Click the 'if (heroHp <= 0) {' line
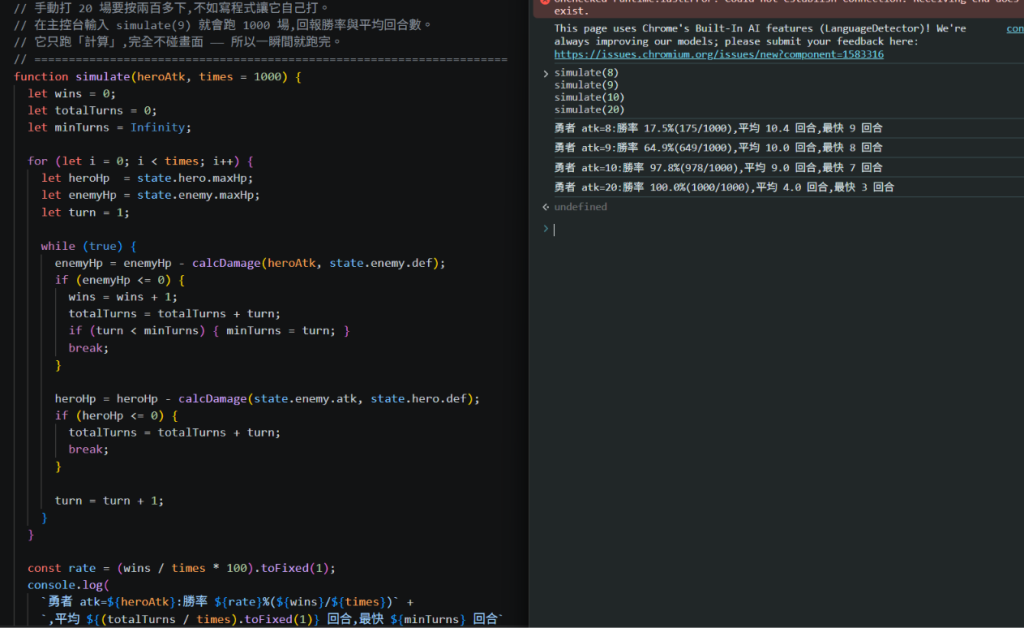The image size is (1024, 628). click(x=116, y=415)
